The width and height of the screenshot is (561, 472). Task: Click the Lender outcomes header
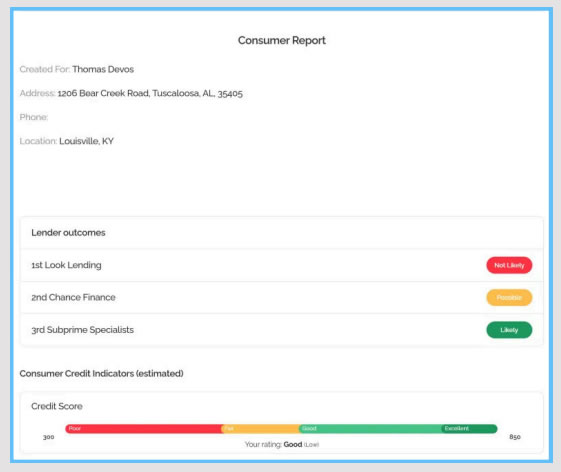click(x=68, y=233)
